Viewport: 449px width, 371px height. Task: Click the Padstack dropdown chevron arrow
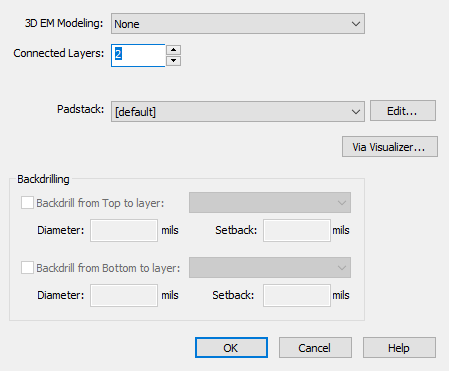click(356, 112)
